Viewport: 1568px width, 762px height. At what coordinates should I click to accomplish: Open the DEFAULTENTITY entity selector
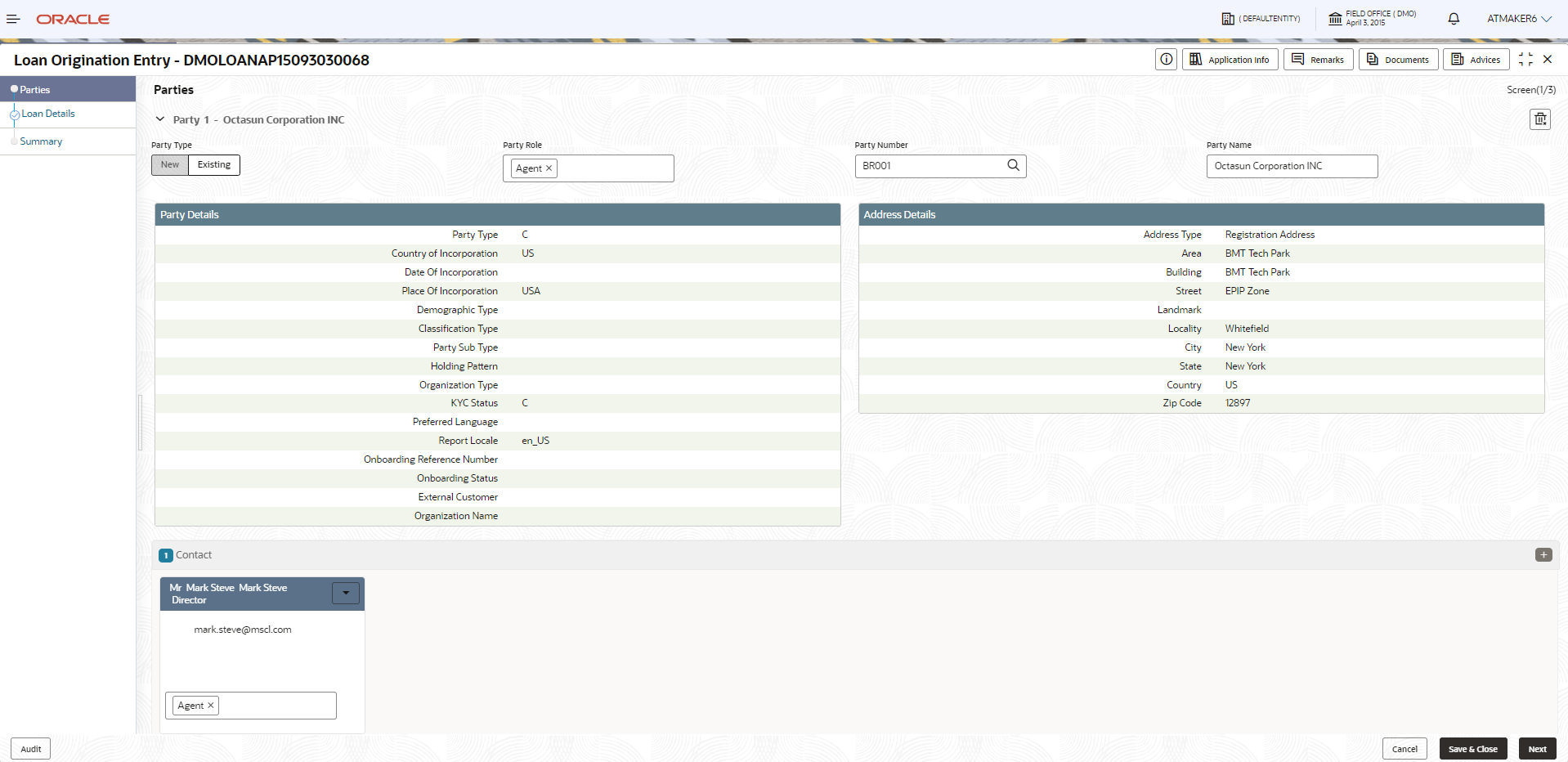pyautogui.click(x=1261, y=19)
